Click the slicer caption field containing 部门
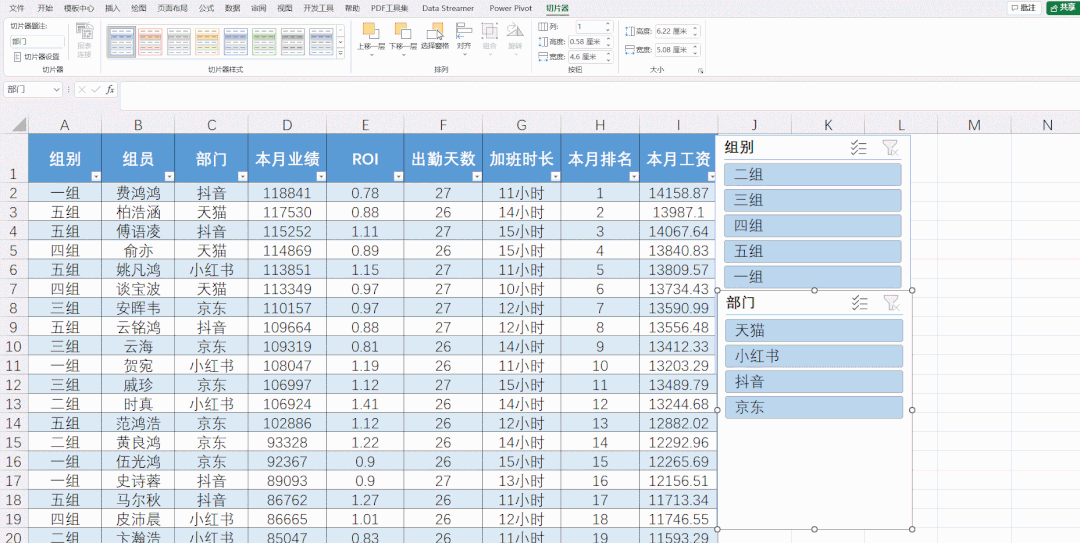The height and width of the screenshot is (543, 1080). point(37,41)
